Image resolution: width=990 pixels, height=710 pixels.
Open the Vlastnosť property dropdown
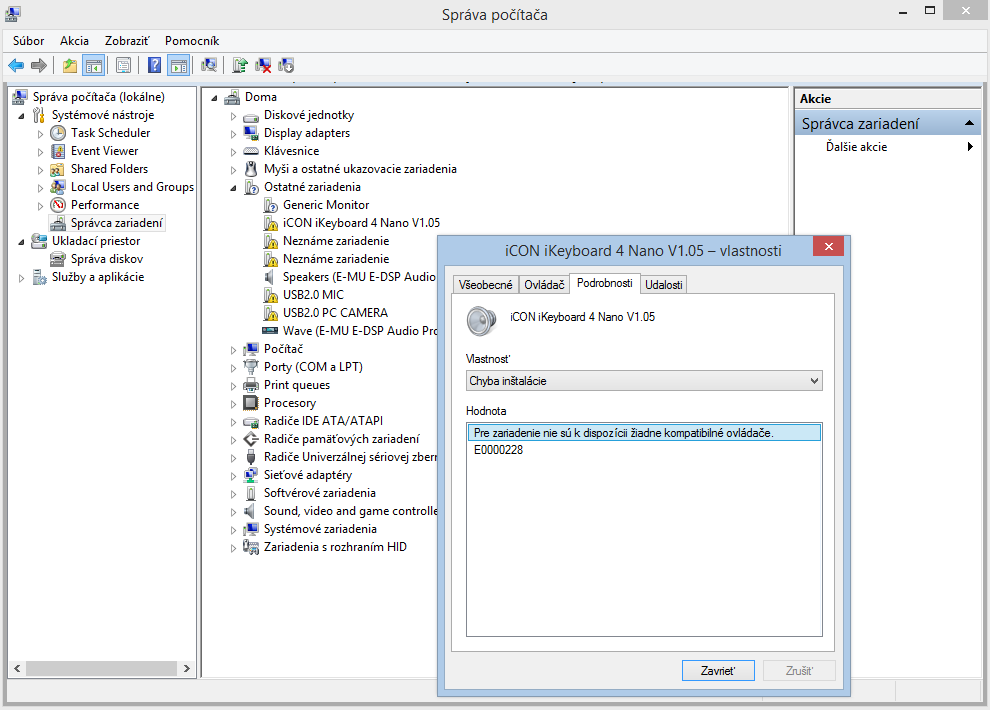pos(644,381)
